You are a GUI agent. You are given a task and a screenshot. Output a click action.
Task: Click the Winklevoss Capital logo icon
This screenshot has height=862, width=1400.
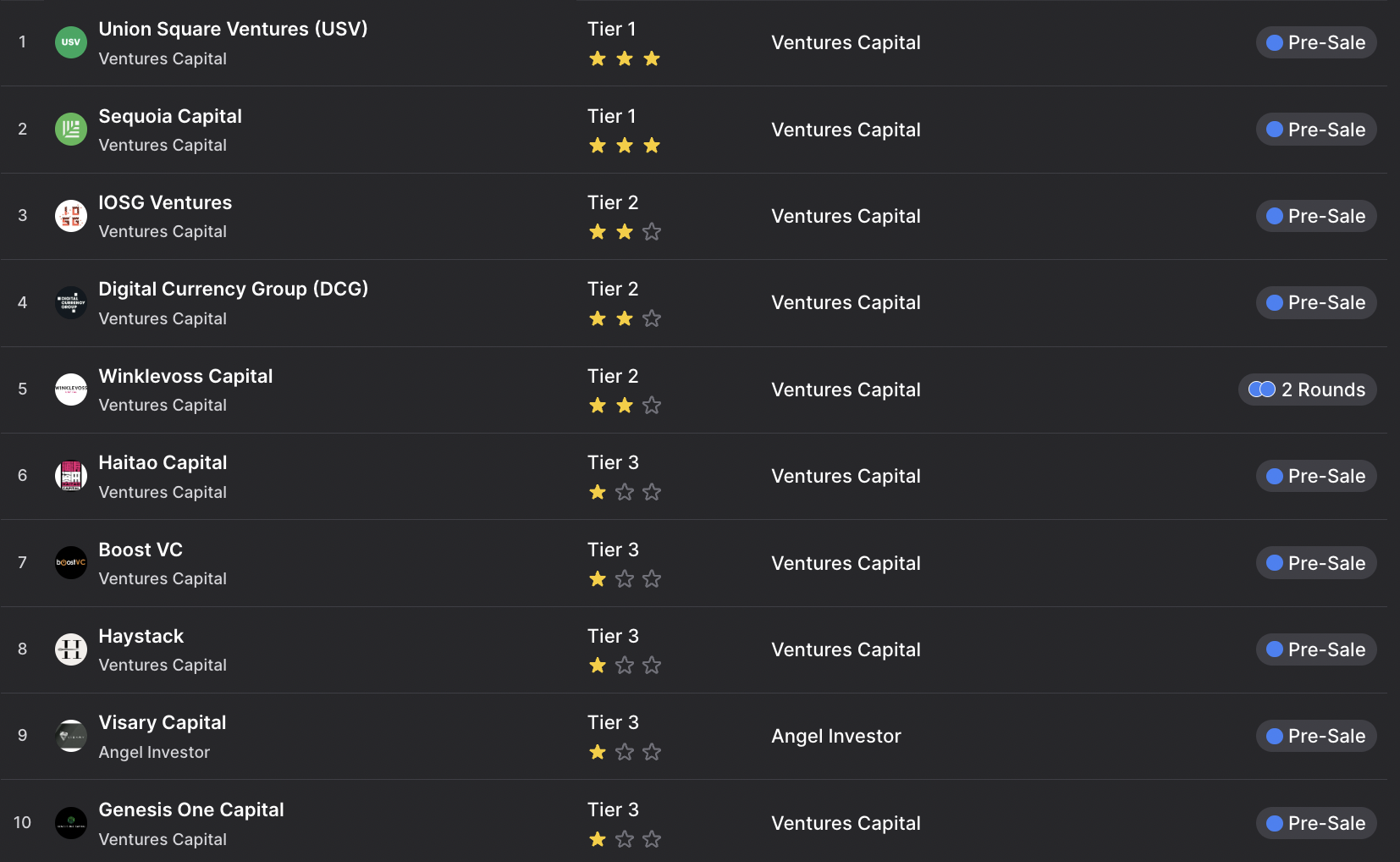[71, 390]
